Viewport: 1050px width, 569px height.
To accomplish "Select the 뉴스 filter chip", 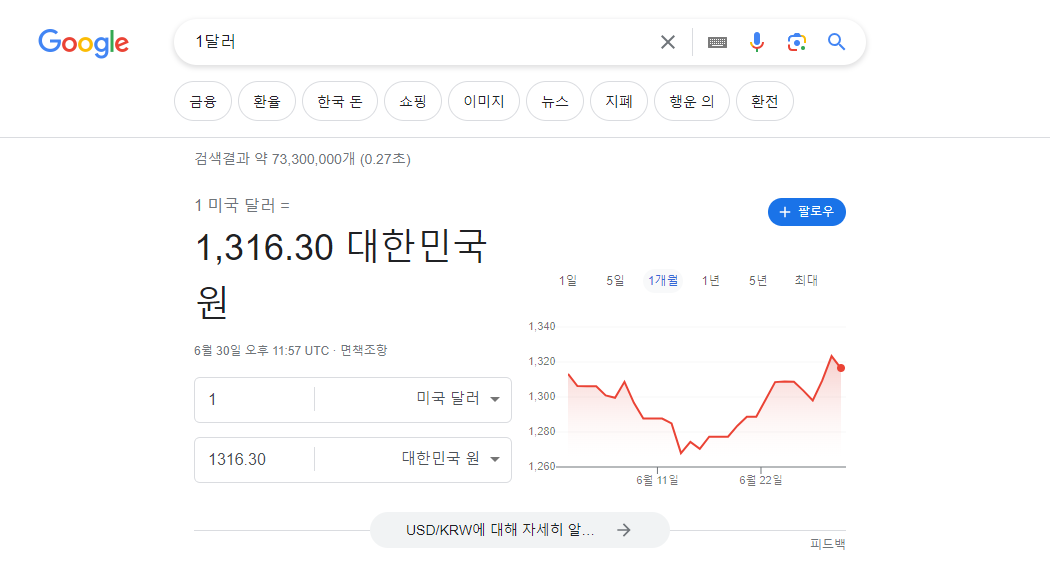I will tap(554, 101).
